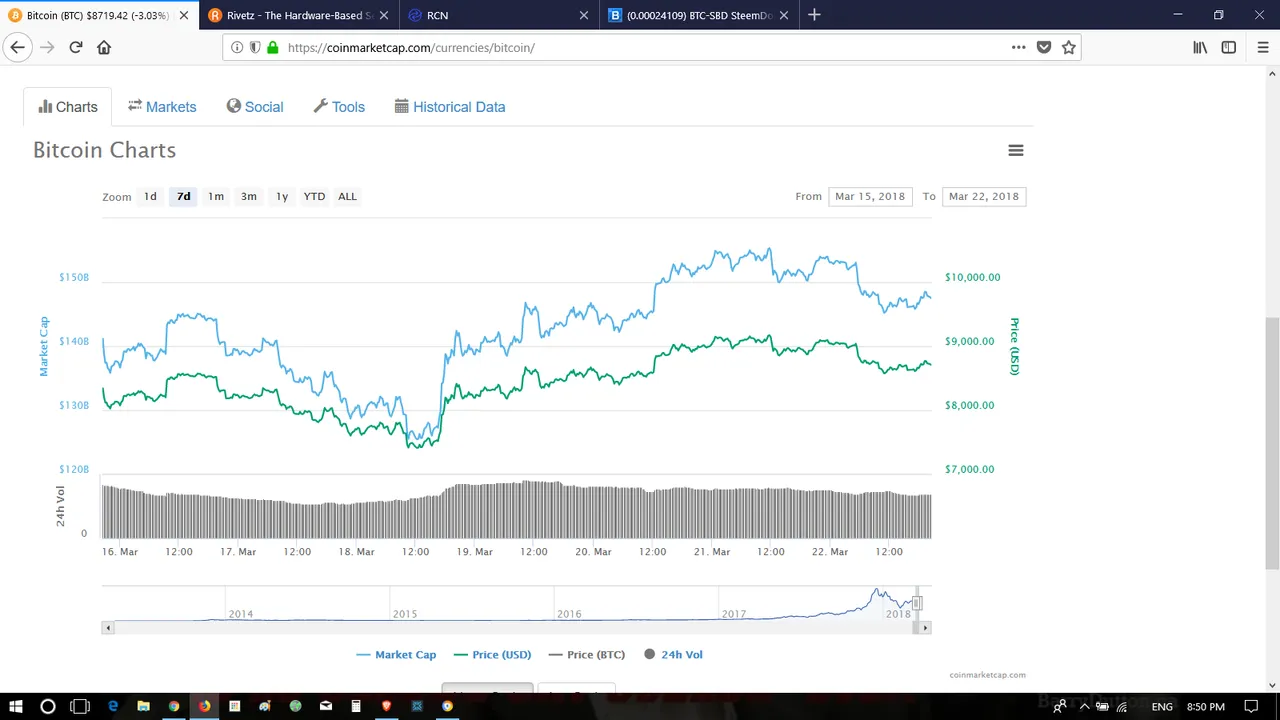Show hidden system tray icons chevron
Image resolution: width=1280 pixels, height=720 pixels.
point(1084,706)
